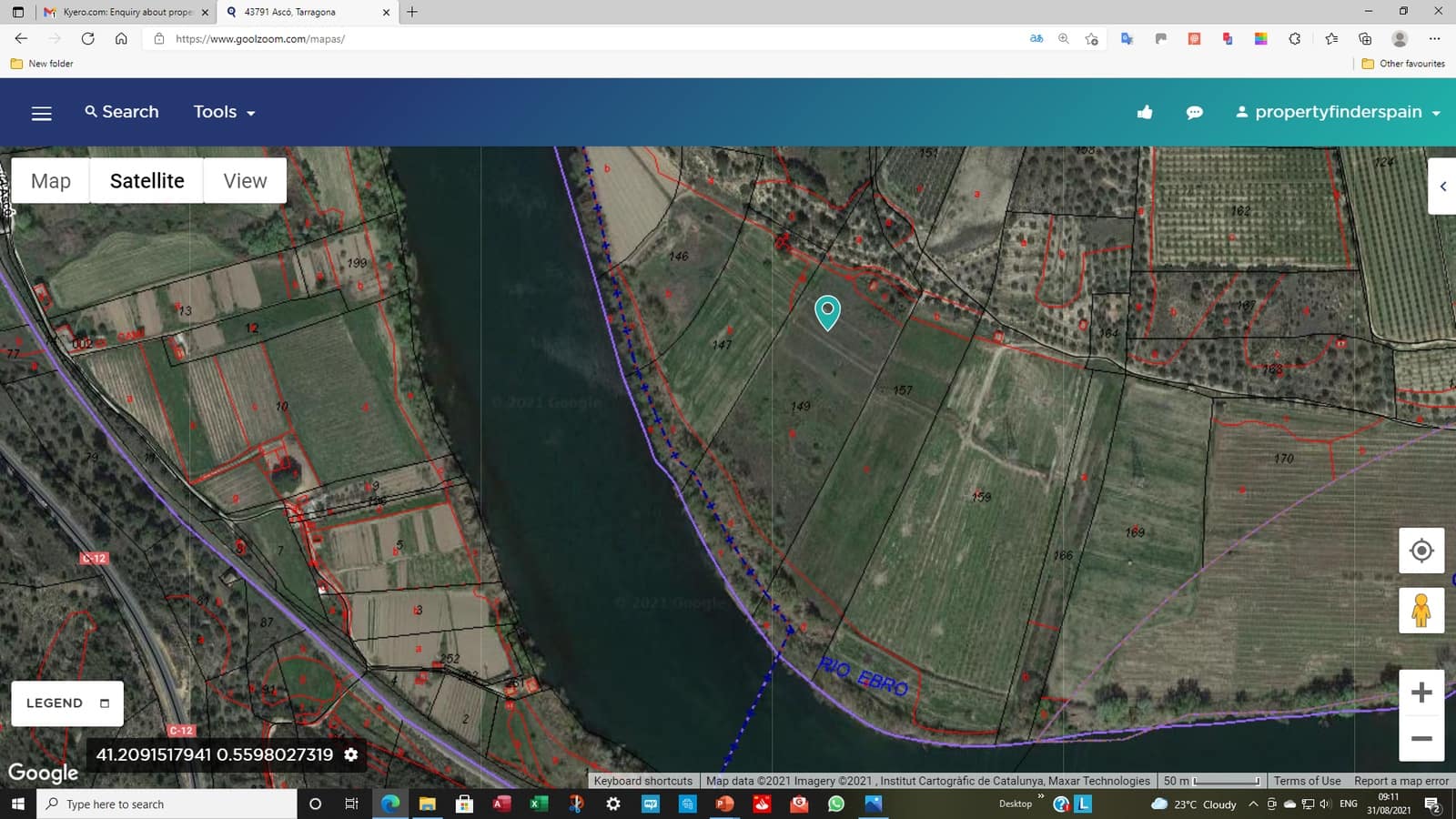This screenshot has height=819, width=1456.
Task: Switch to Kyero.com Enquiry browser tab
Action: point(126,12)
